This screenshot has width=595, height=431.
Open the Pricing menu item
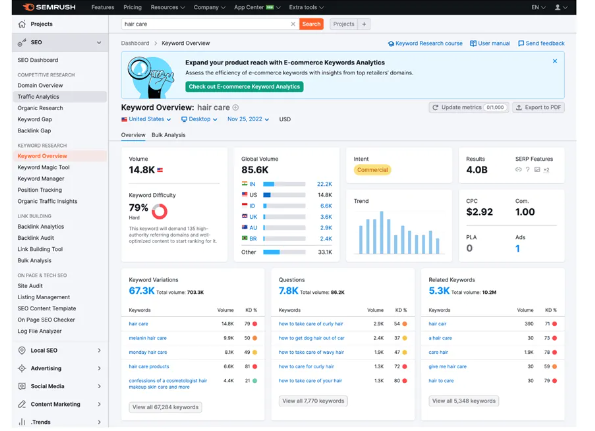point(132,7)
